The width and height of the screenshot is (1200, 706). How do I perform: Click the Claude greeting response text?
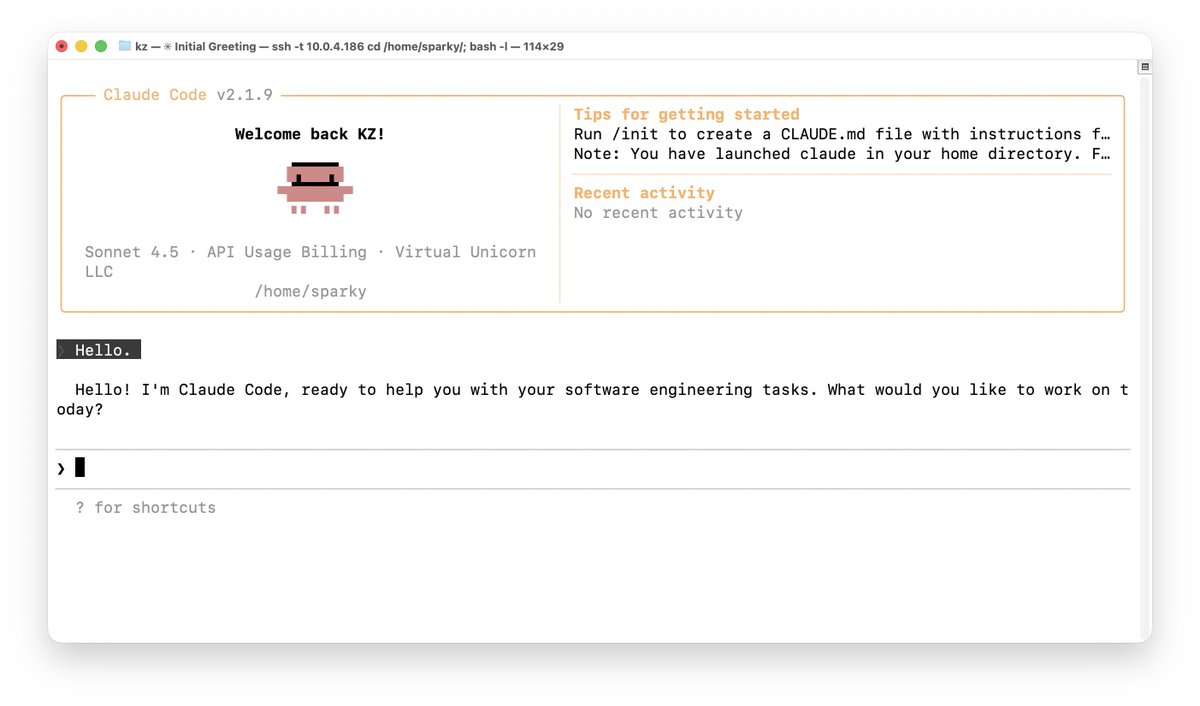click(x=593, y=400)
